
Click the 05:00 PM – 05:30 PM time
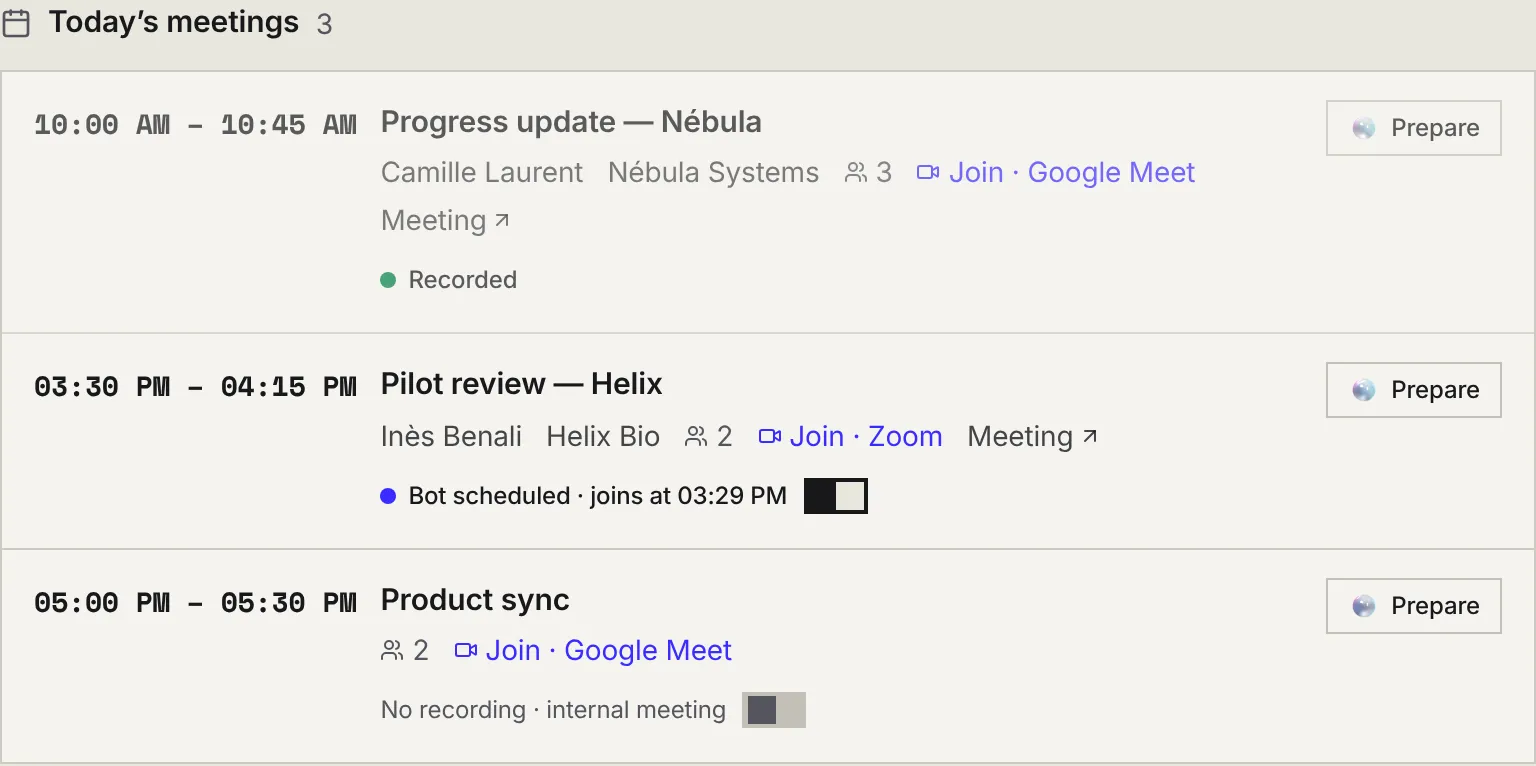[x=195, y=603]
